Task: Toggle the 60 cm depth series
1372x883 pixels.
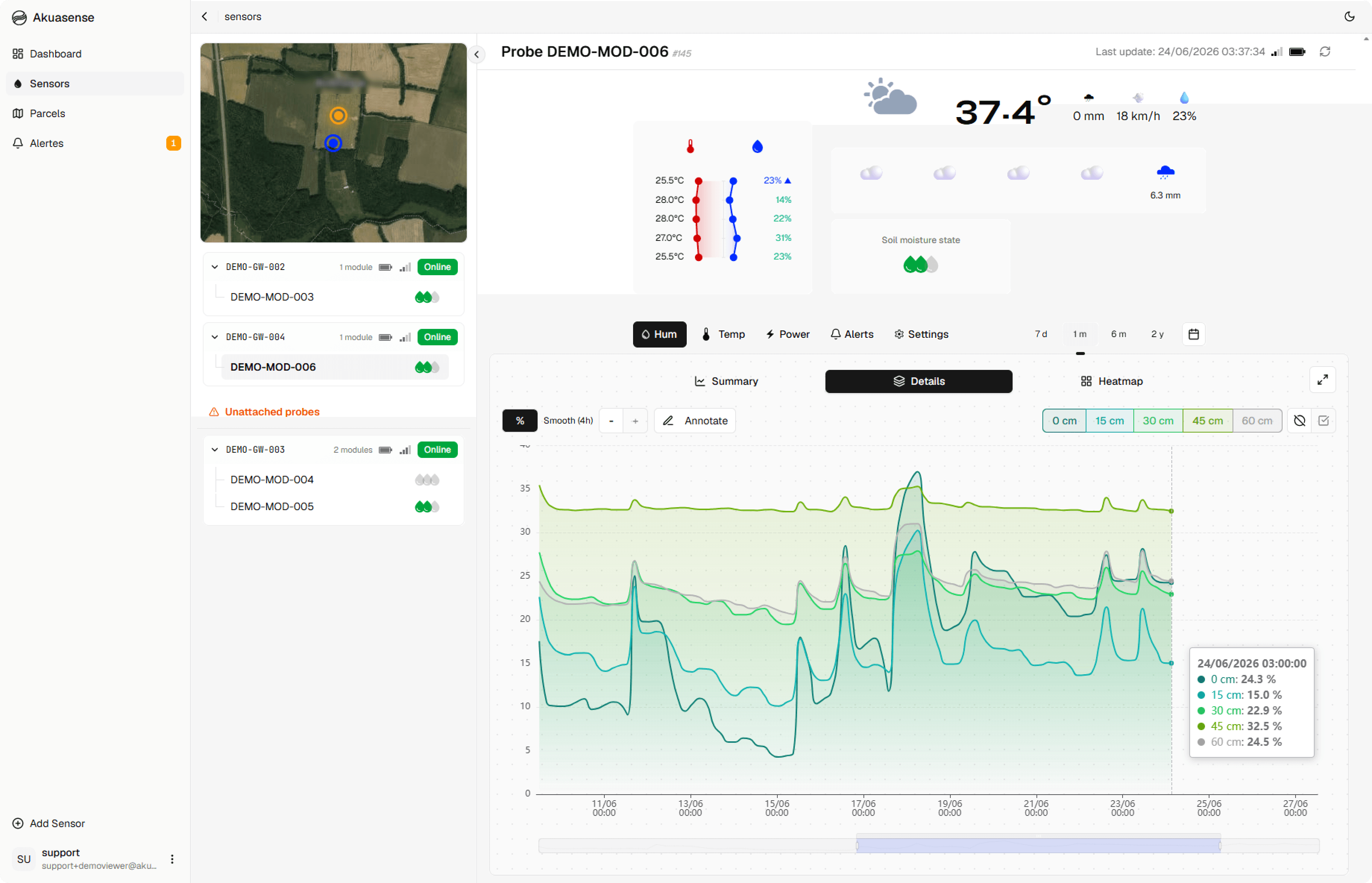Action: coord(1257,421)
